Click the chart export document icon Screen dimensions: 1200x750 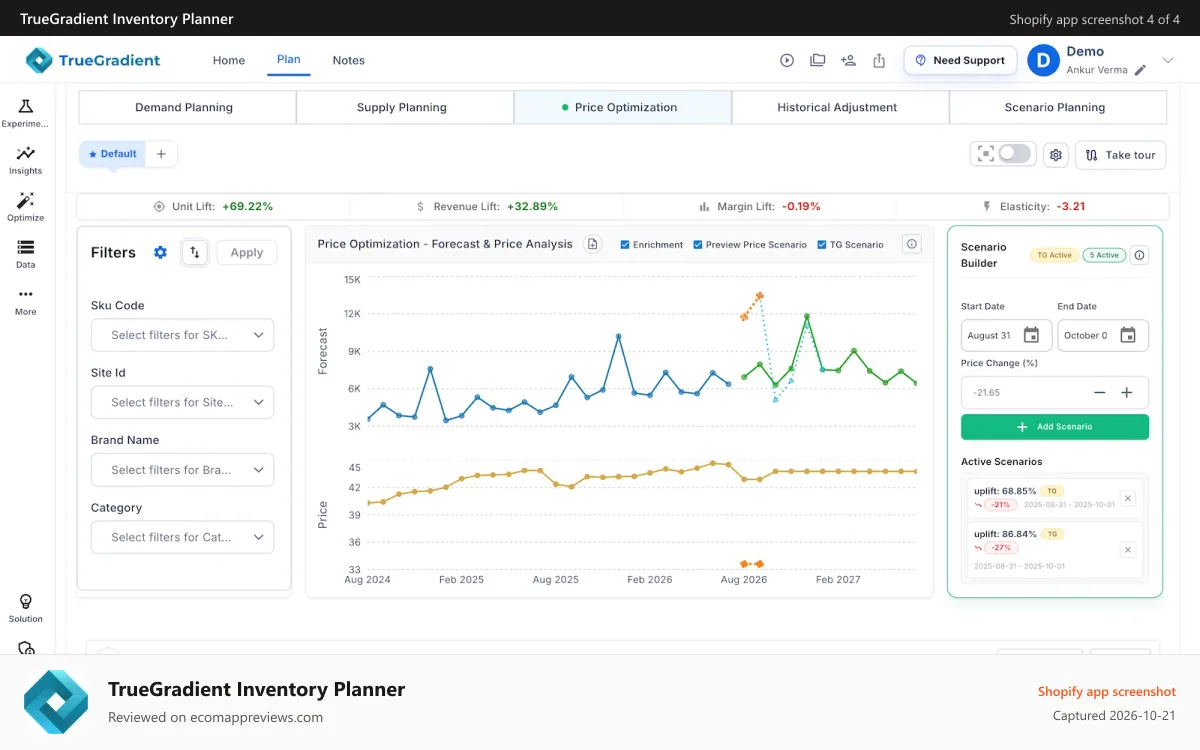click(592, 244)
